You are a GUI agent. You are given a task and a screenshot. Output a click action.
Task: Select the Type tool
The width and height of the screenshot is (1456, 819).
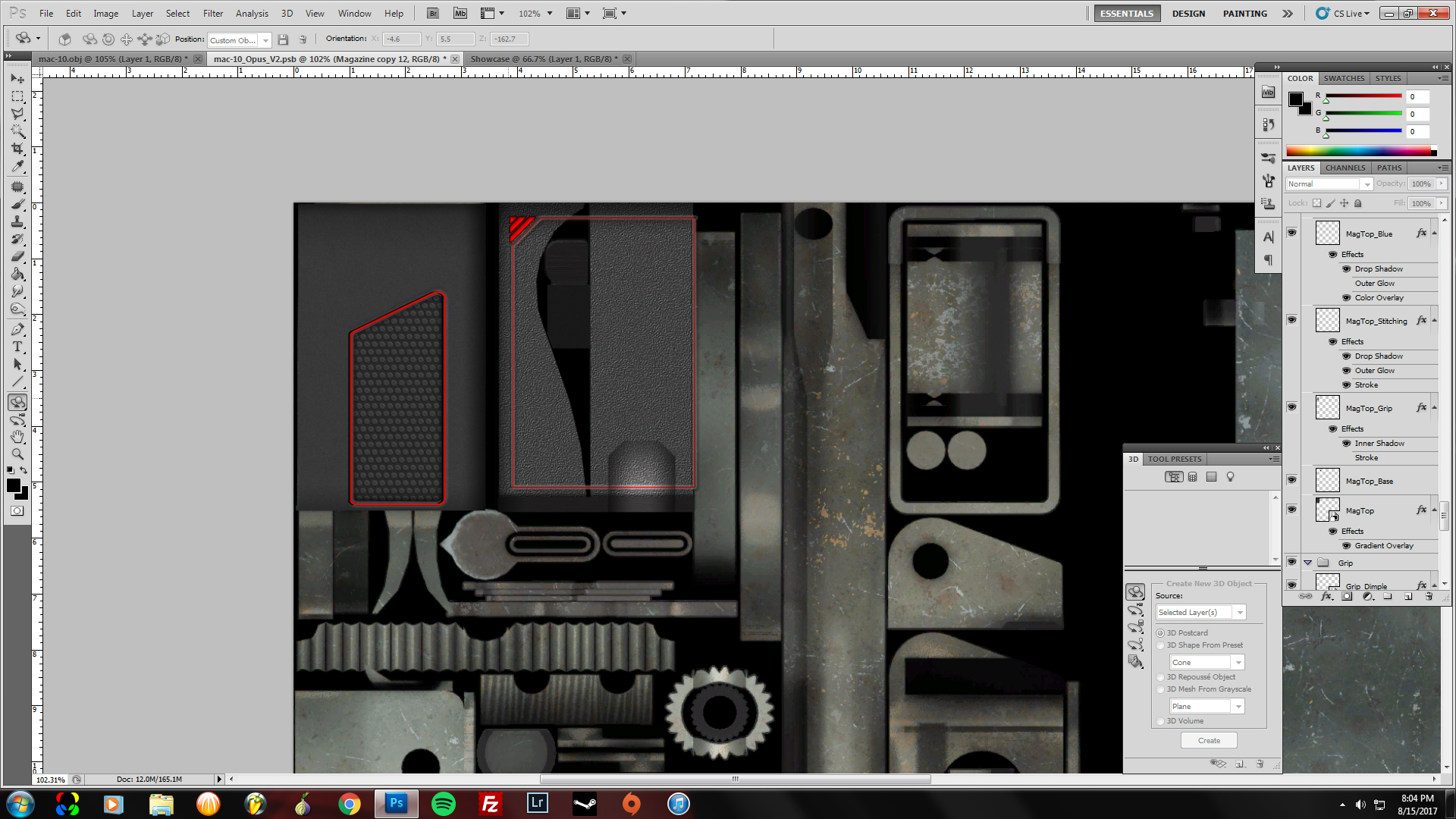click(x=17, y=347)
